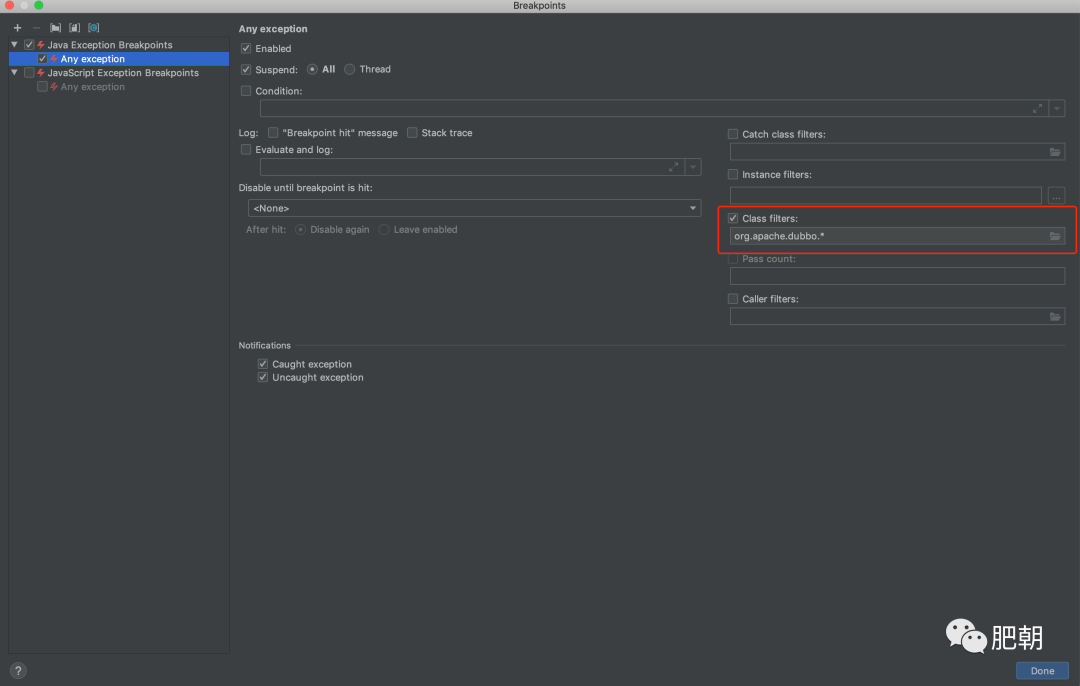Enable the Caller filters checkbox
Image resolution: width=1080 pixels, height=686 pixels.
click(733, 299)
